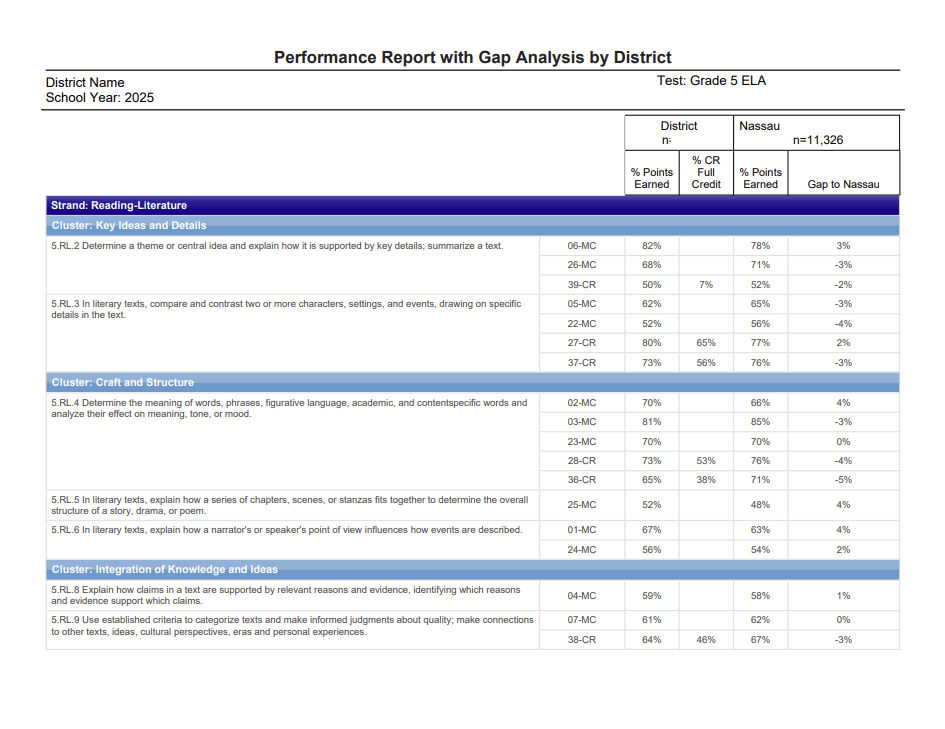Click the 46% CR full credit for 38-CR
The width and height of the screenshot is (945, 729).
point(706,640)
